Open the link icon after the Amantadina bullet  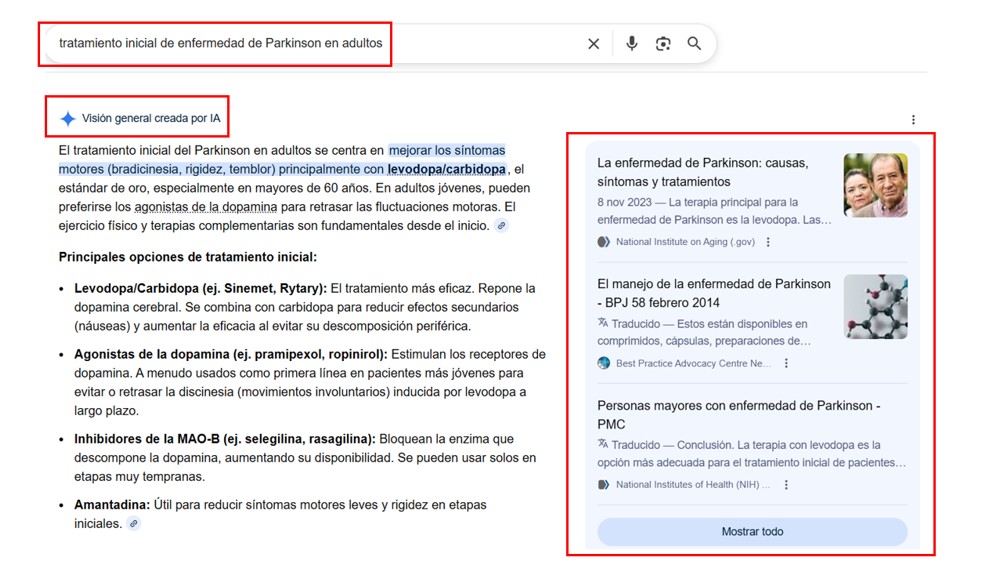coord(134,524)
